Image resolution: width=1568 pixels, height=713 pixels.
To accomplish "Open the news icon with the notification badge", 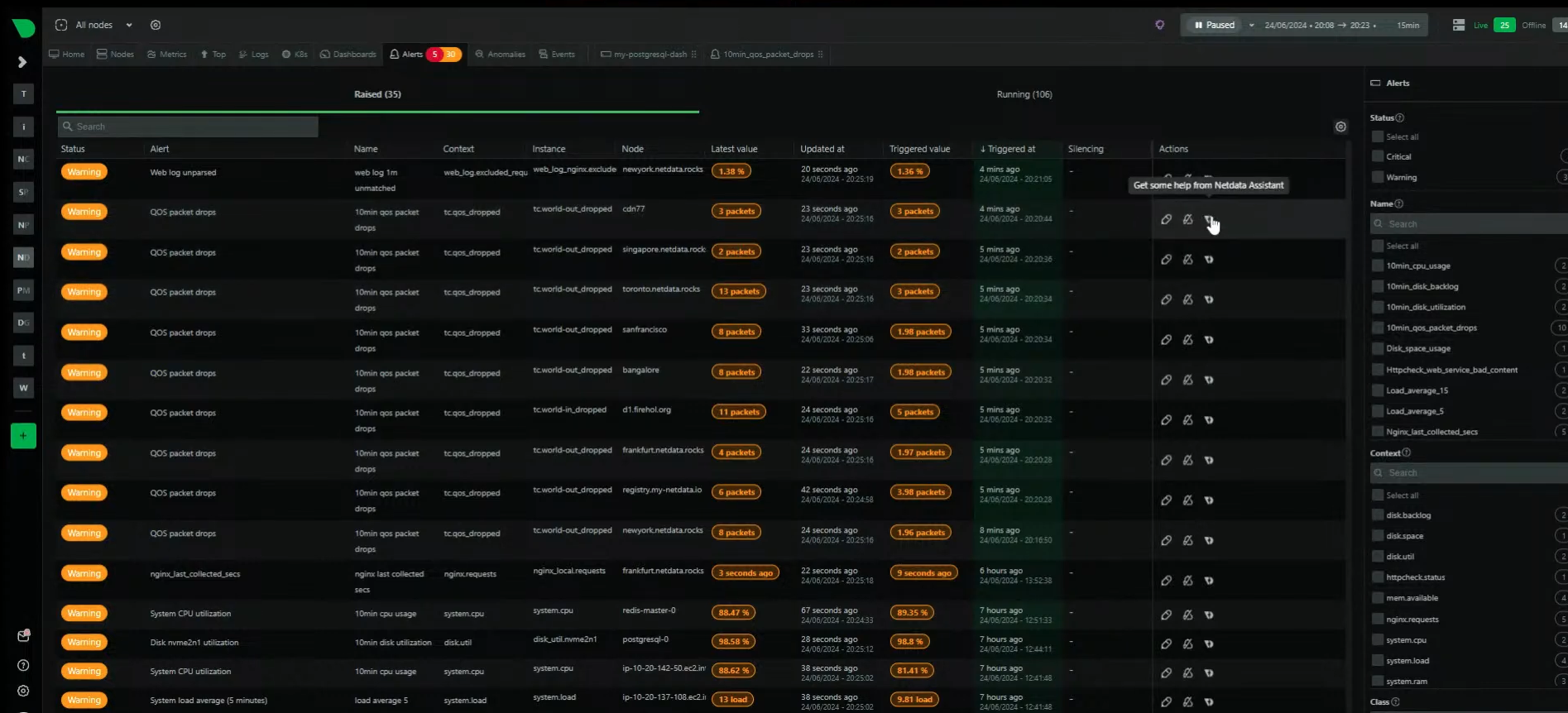I will 23,635.
